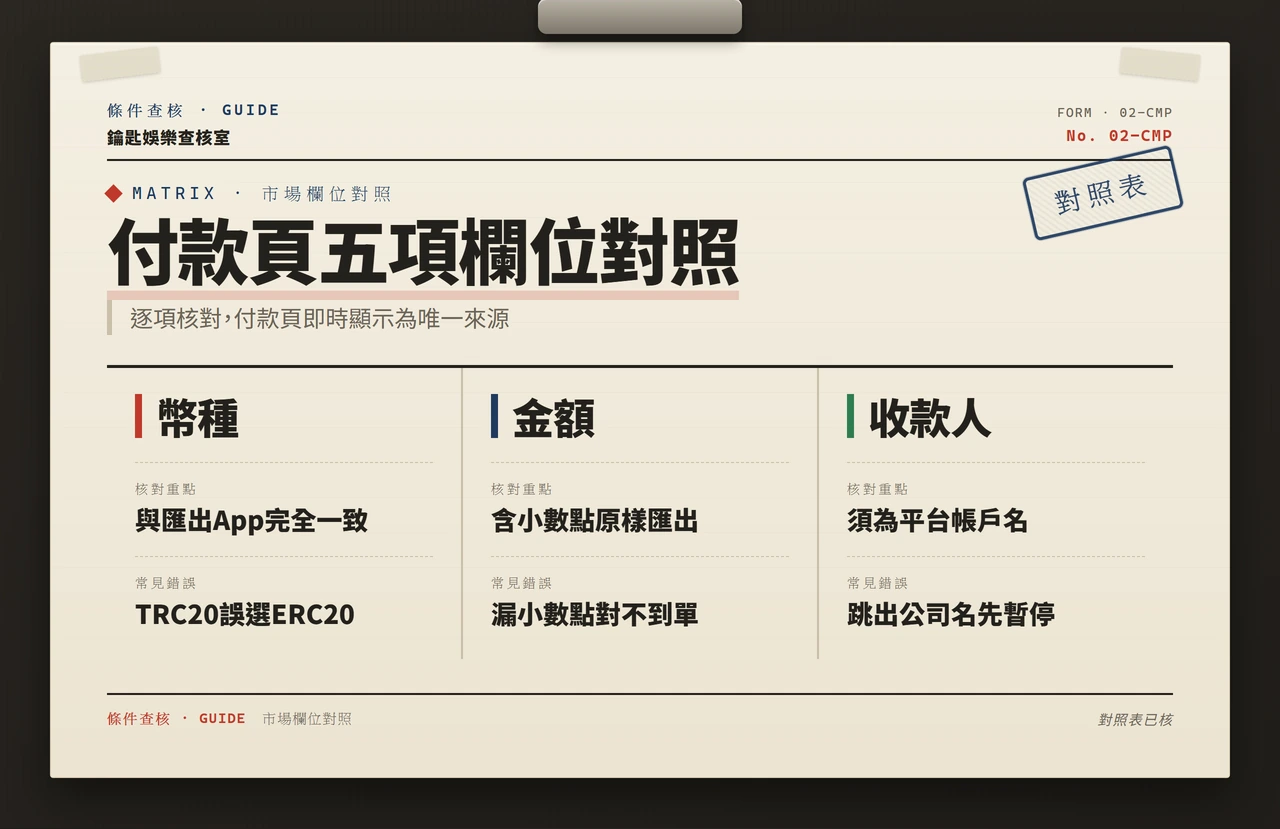Click the MATRIX label text
Viewport: 1280px width, 829px height.
click(174, 193)
